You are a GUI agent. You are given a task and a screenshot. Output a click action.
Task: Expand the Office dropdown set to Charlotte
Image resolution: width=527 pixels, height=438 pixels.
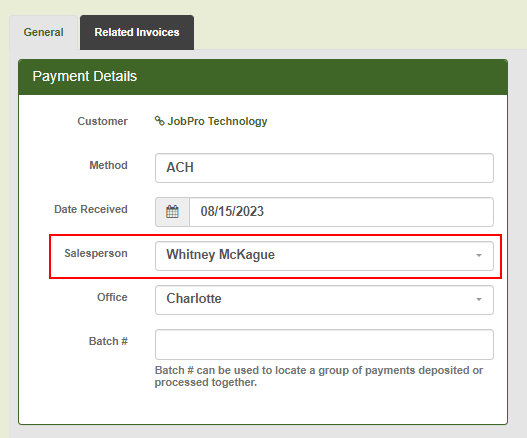point(324,300)
